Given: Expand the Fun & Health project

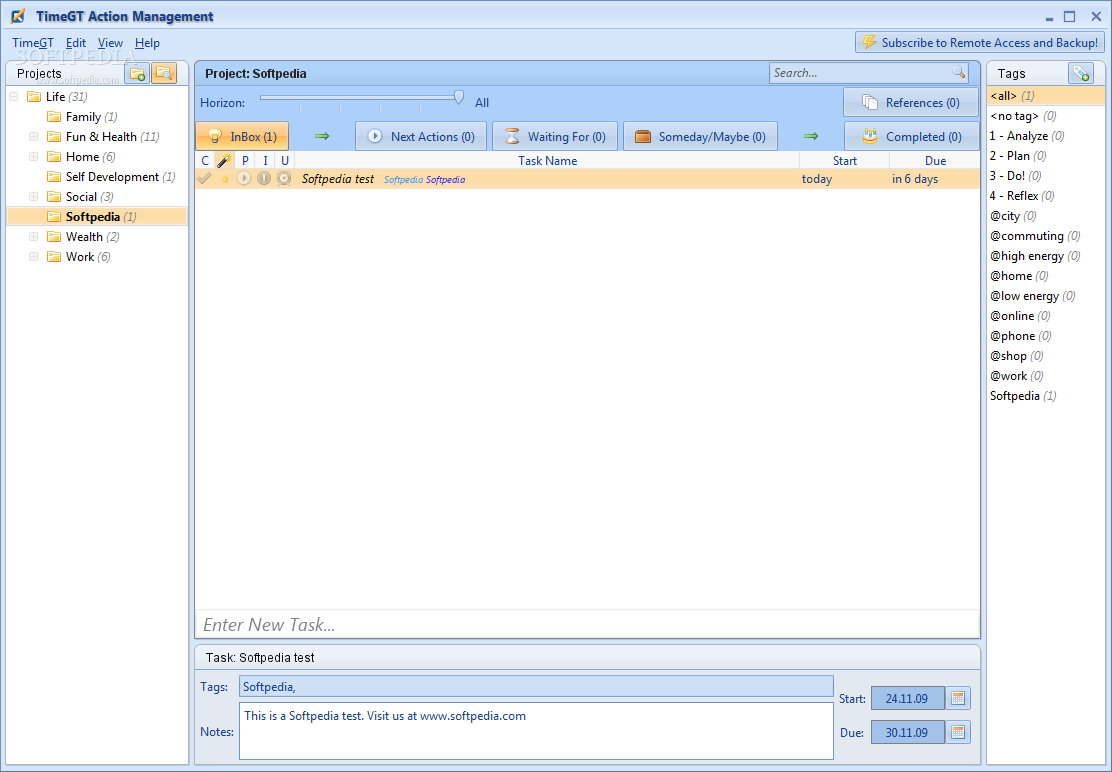Looking at the screenshot, I should [33, 136].
